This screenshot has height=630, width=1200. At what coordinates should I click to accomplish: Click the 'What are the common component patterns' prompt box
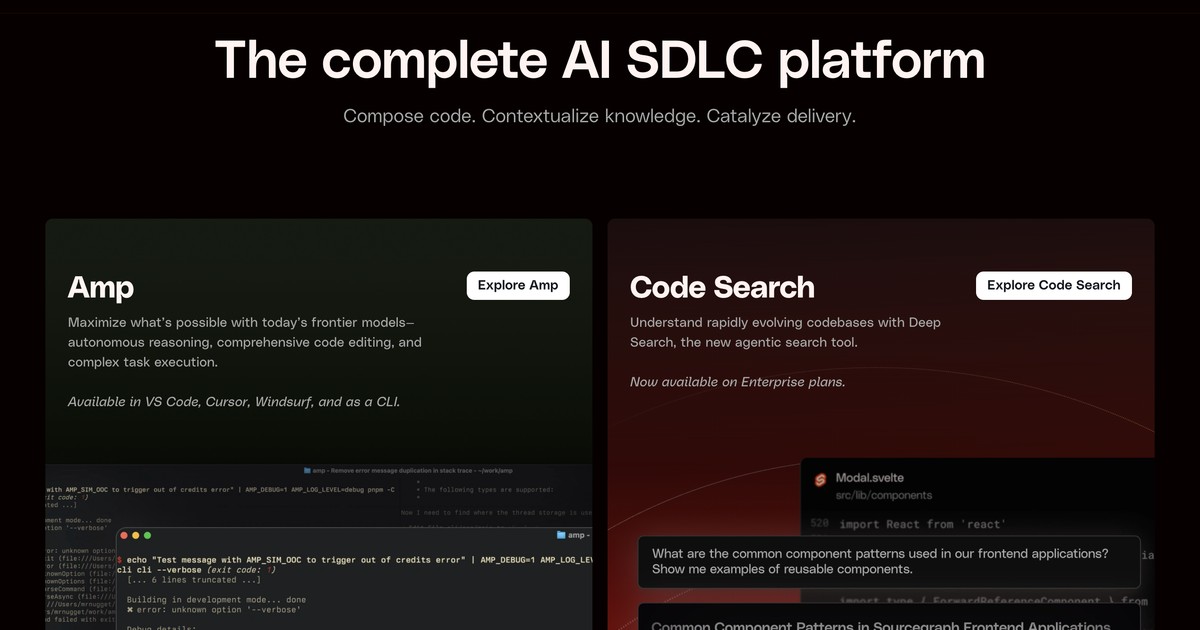(889, 561)
